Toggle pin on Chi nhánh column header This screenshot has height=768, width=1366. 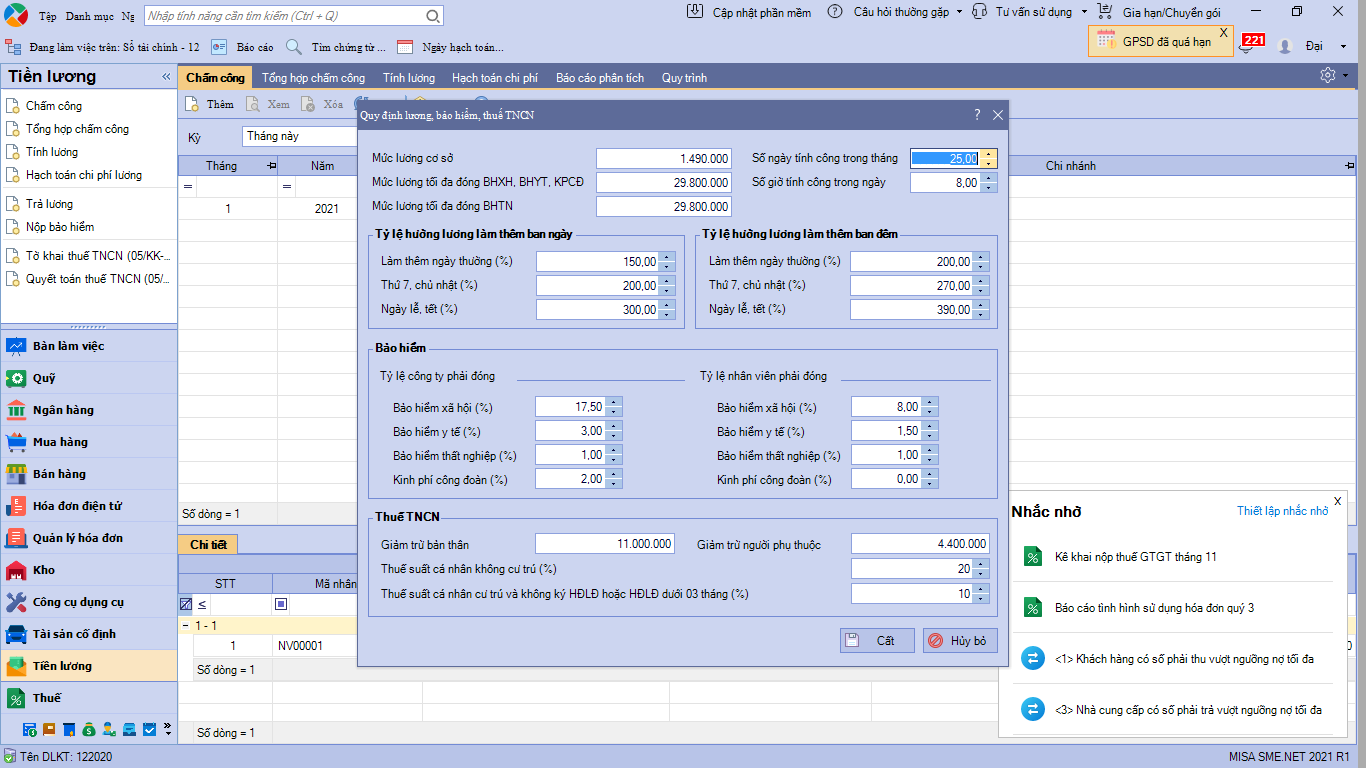1350,166
